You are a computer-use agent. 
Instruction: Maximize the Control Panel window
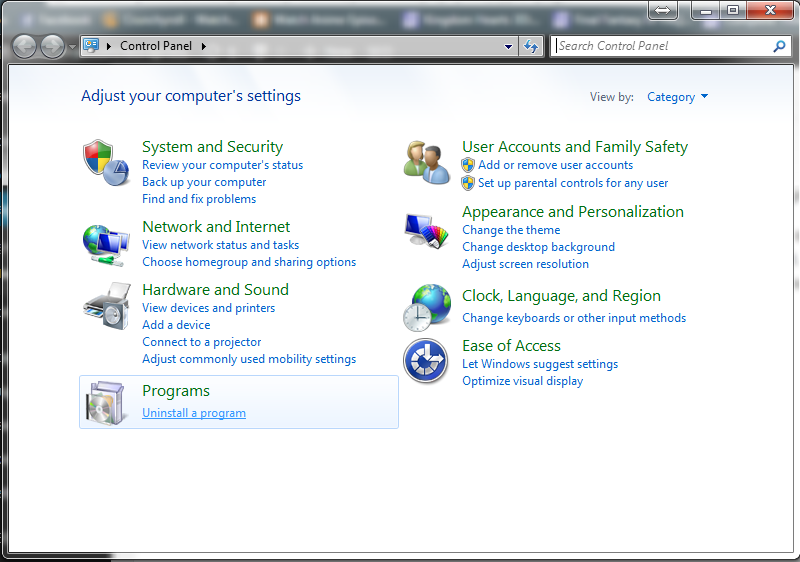pos(733,10)
